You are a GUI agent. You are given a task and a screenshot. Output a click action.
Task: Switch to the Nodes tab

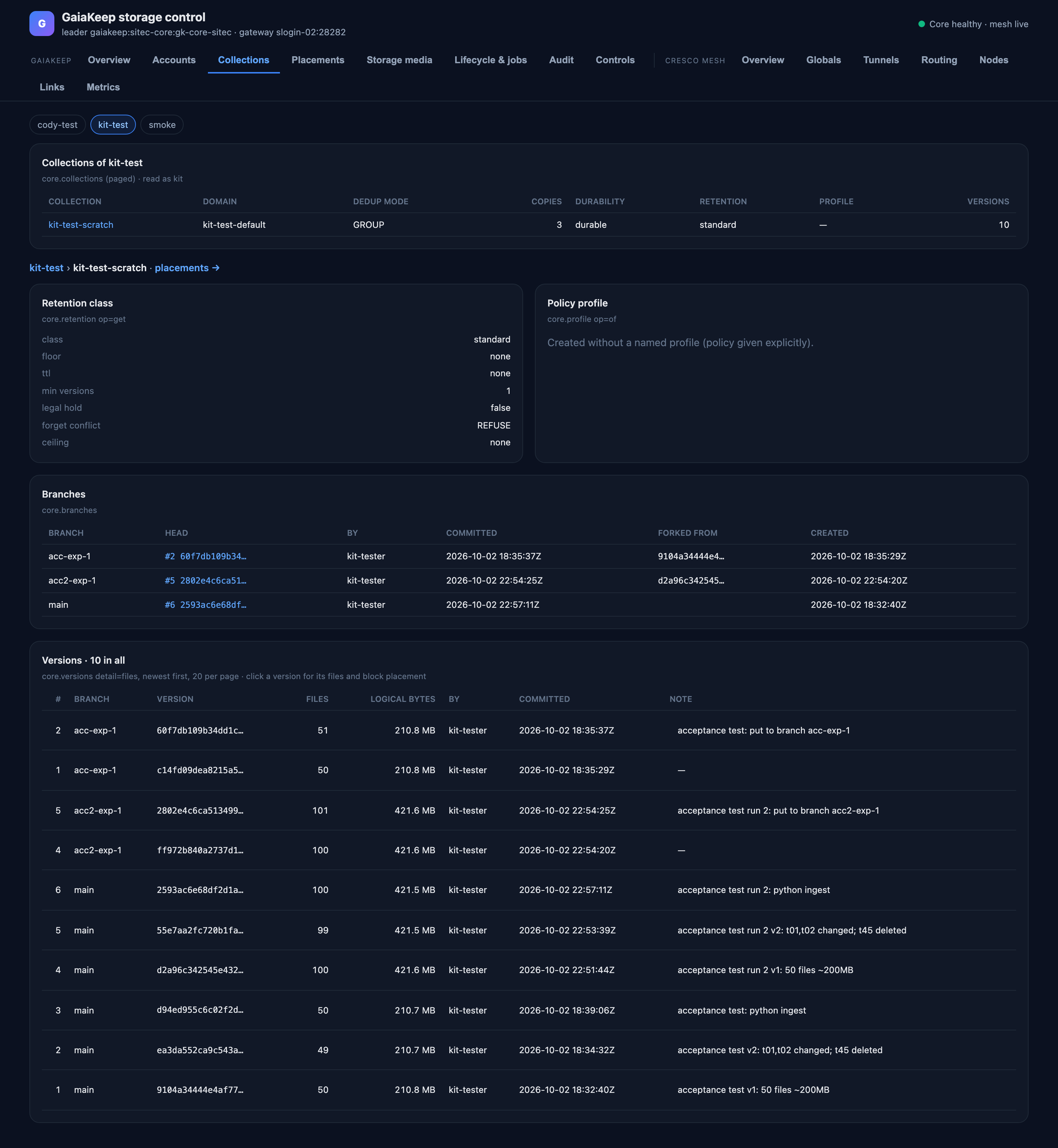[993, 60]
